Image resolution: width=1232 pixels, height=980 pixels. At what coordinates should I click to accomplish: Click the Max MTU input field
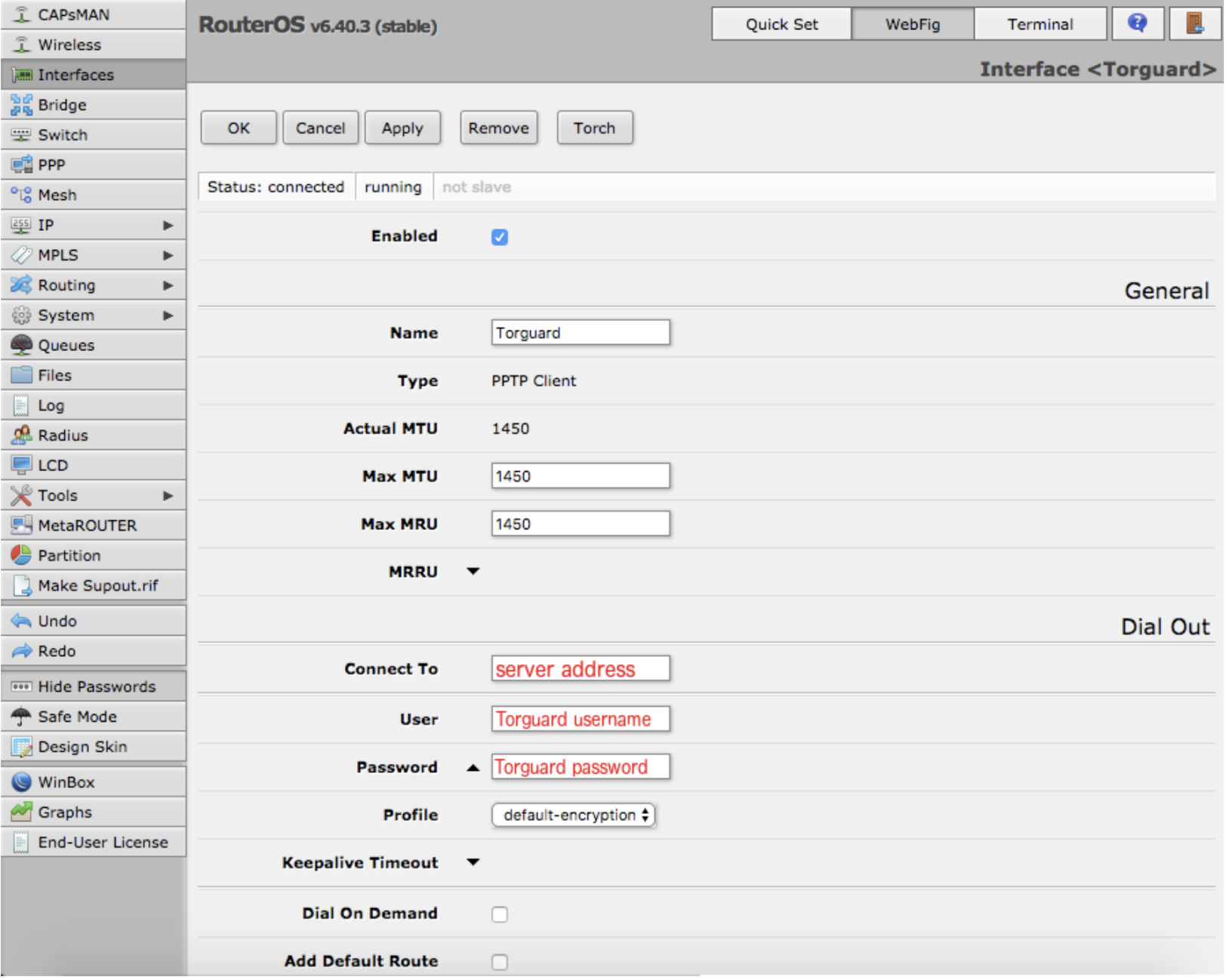[581, 476]
